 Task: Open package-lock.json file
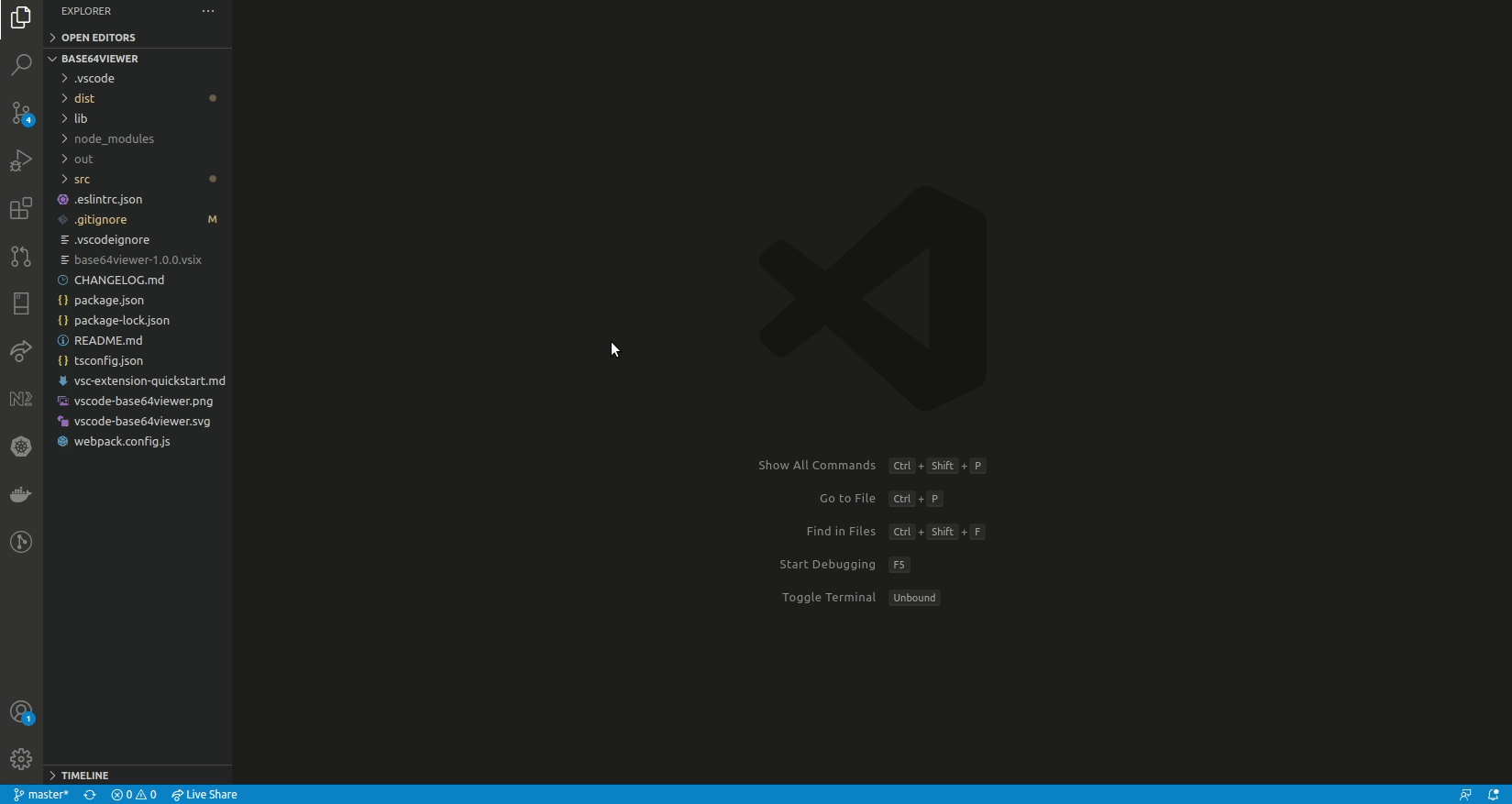(138, 320)
